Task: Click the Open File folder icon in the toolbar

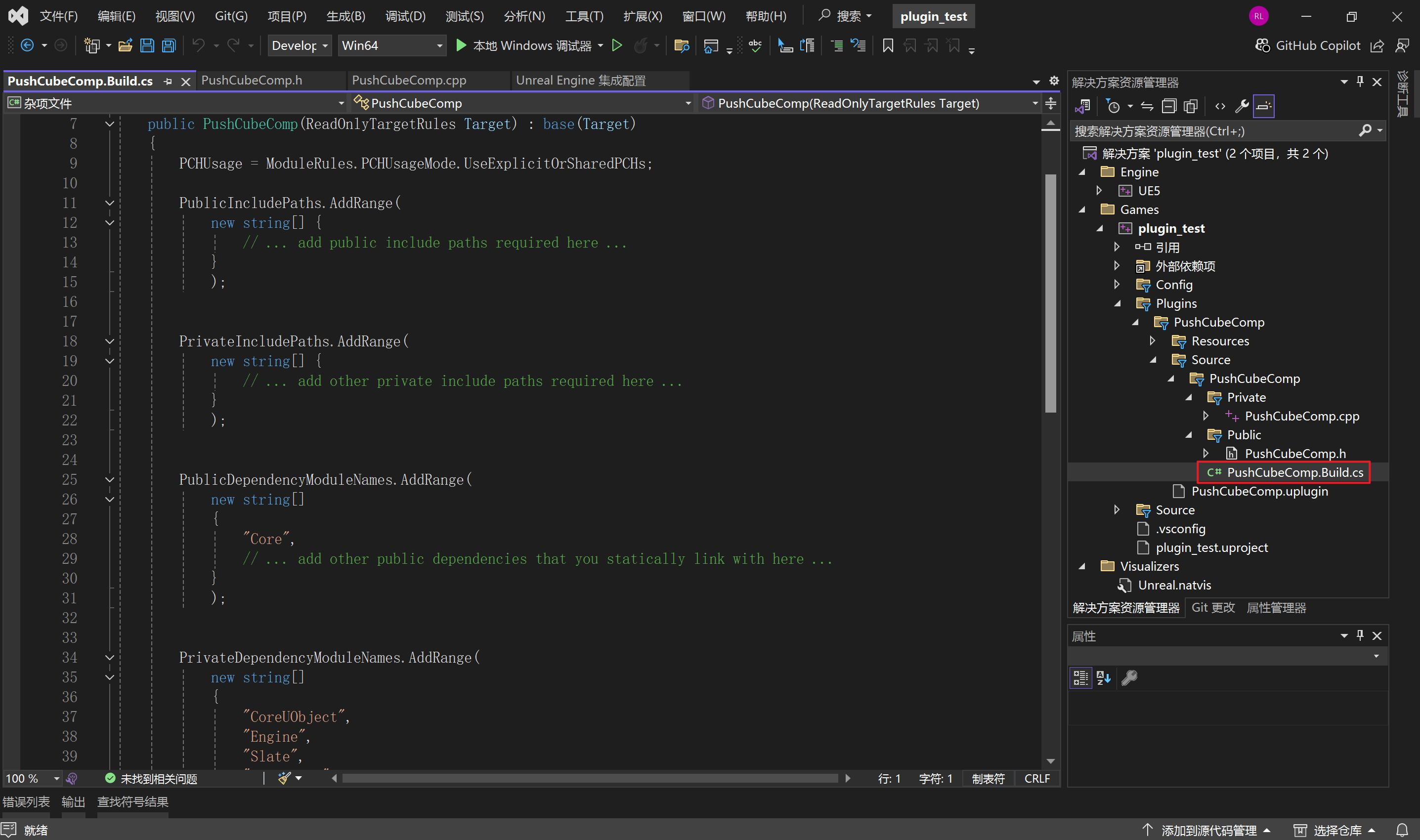Action: point(125,45)
